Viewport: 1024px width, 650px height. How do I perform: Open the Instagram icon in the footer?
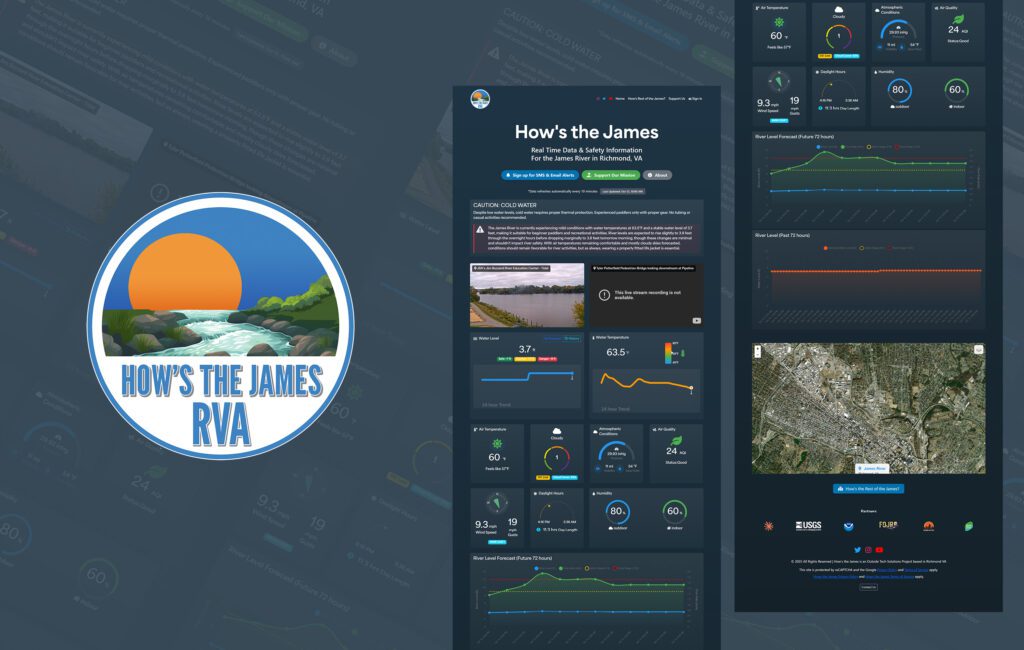point(868,549)
